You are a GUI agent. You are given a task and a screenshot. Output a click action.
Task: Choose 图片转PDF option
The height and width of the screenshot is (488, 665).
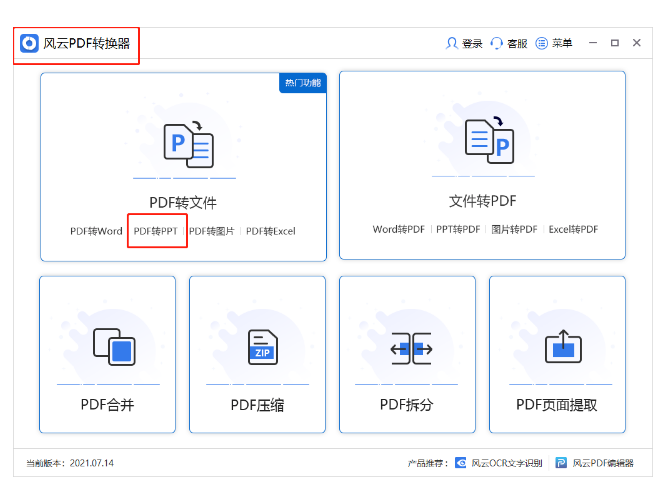(x=514, y=229)
